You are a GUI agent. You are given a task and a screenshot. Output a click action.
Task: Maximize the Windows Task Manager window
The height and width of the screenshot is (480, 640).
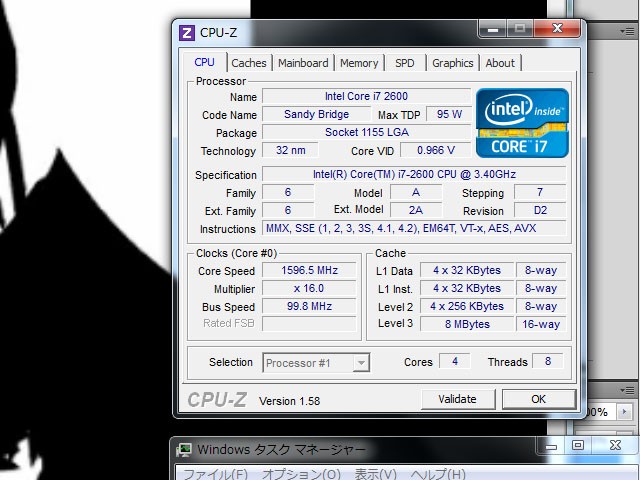[578, 445]
